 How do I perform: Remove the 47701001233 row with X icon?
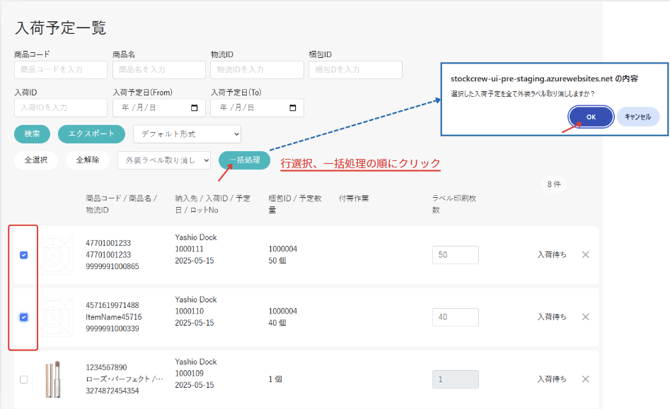tap(586, 255)
